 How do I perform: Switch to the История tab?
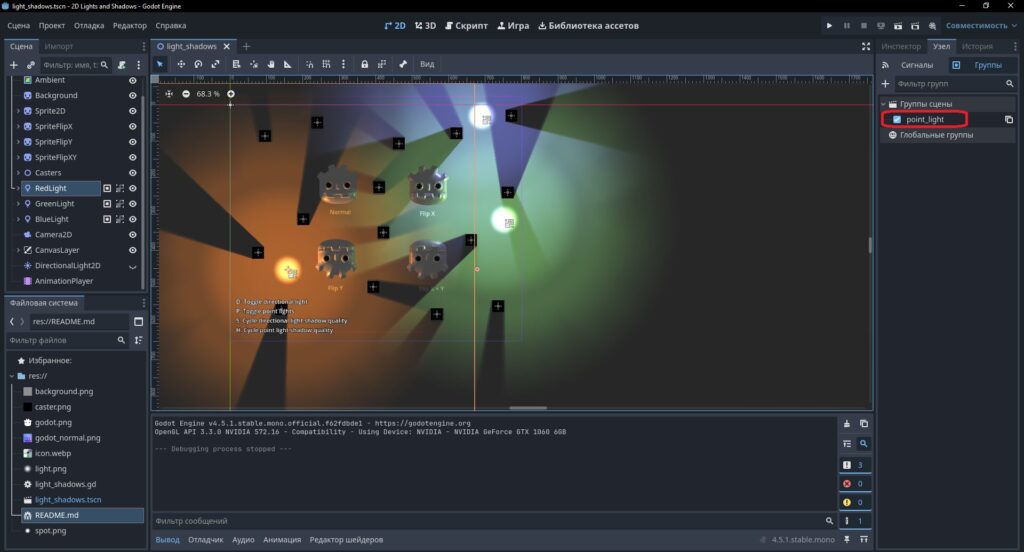pos(977,46)
